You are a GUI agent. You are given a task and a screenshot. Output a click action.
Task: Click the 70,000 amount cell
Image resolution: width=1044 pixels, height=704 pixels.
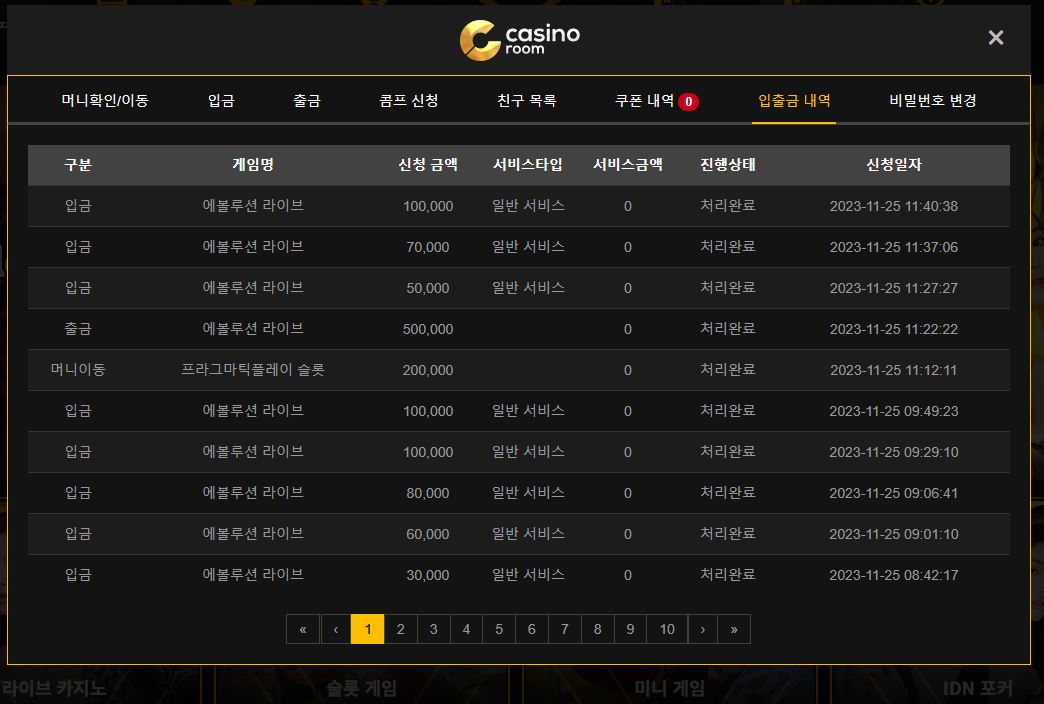pos(427,247)
